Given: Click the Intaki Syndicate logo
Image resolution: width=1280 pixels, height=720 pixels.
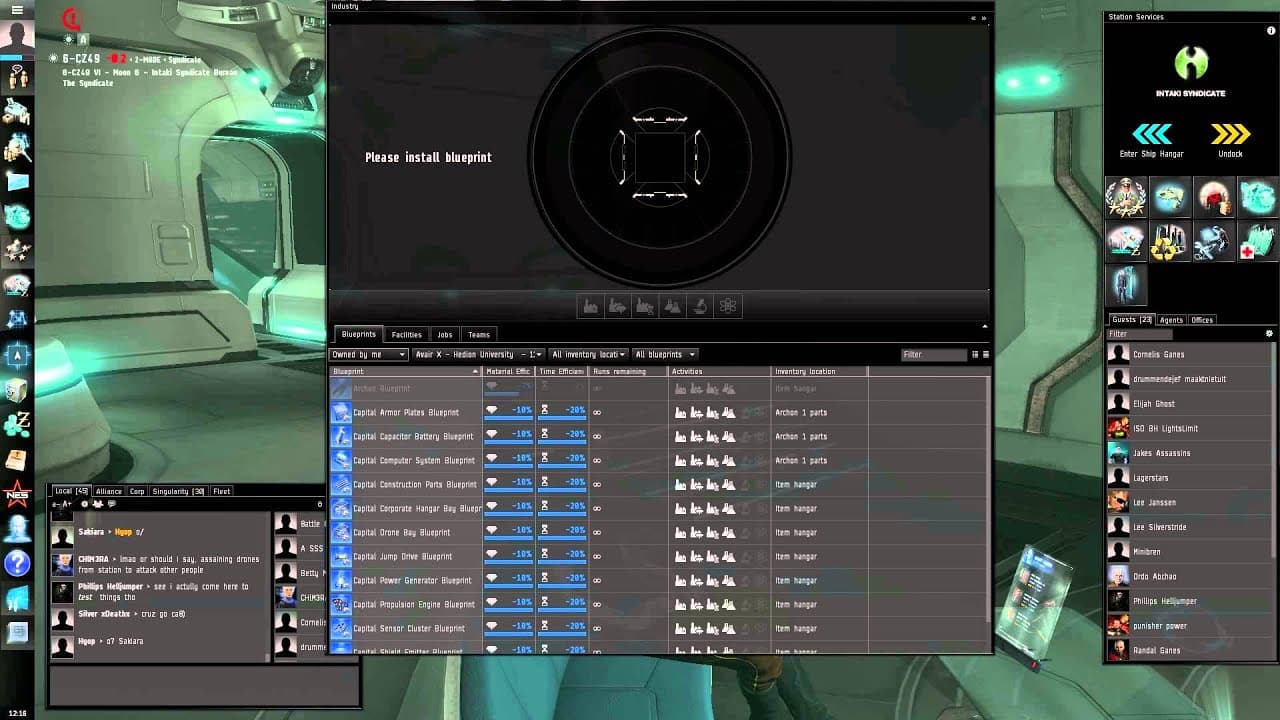Looking at the screenshot, I should click(x=1191, y=64).
